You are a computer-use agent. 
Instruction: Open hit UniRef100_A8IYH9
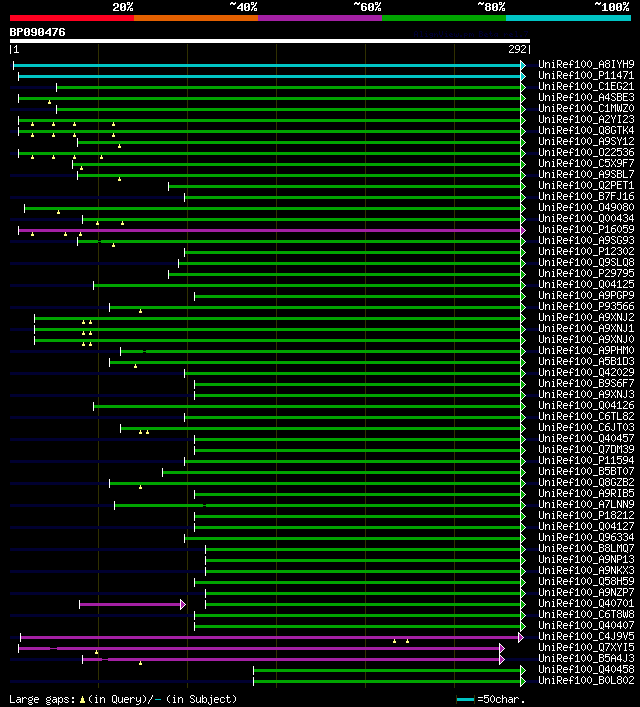pyautogui.click(x=586, y=64)
